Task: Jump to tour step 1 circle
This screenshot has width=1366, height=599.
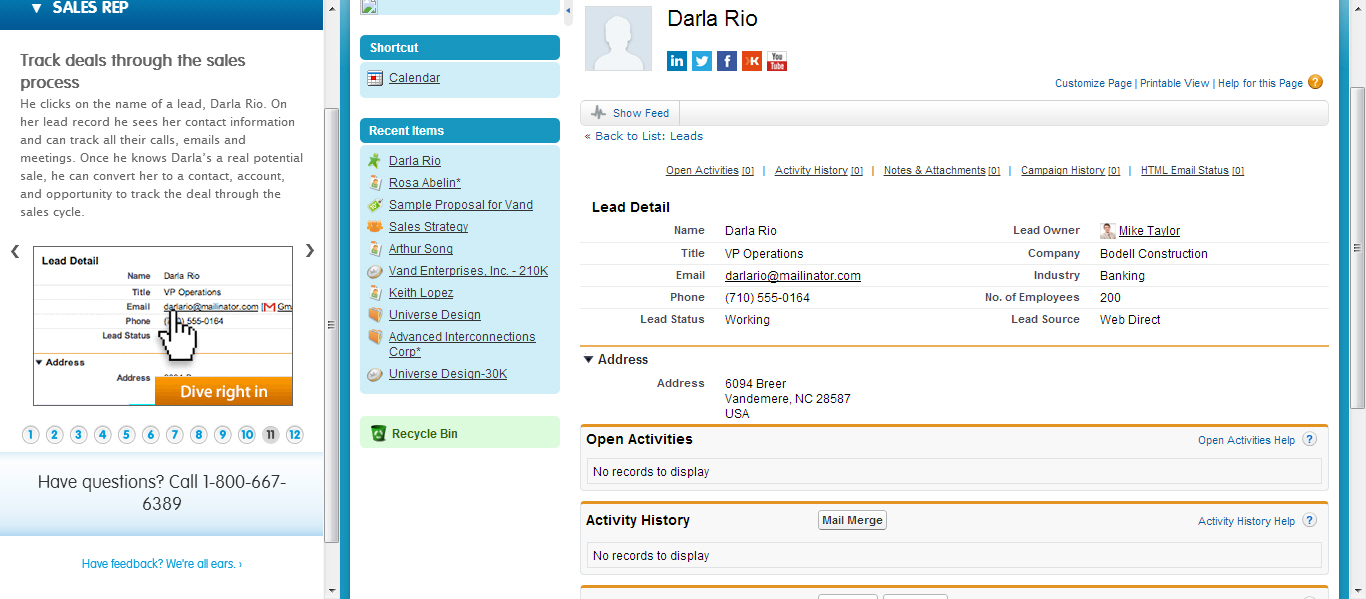Action: click(x=30, y=435)
